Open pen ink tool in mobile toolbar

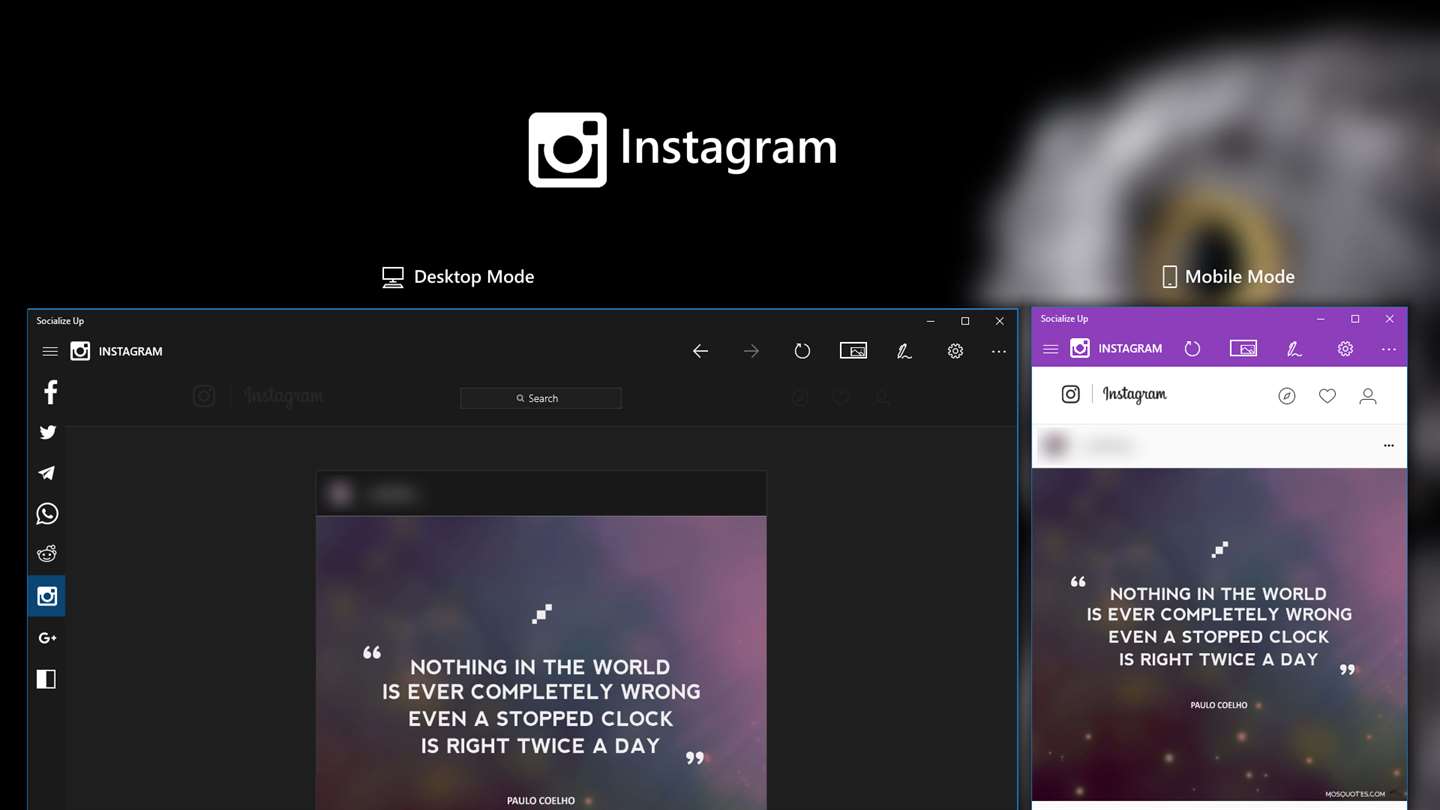click(1294, 349)
